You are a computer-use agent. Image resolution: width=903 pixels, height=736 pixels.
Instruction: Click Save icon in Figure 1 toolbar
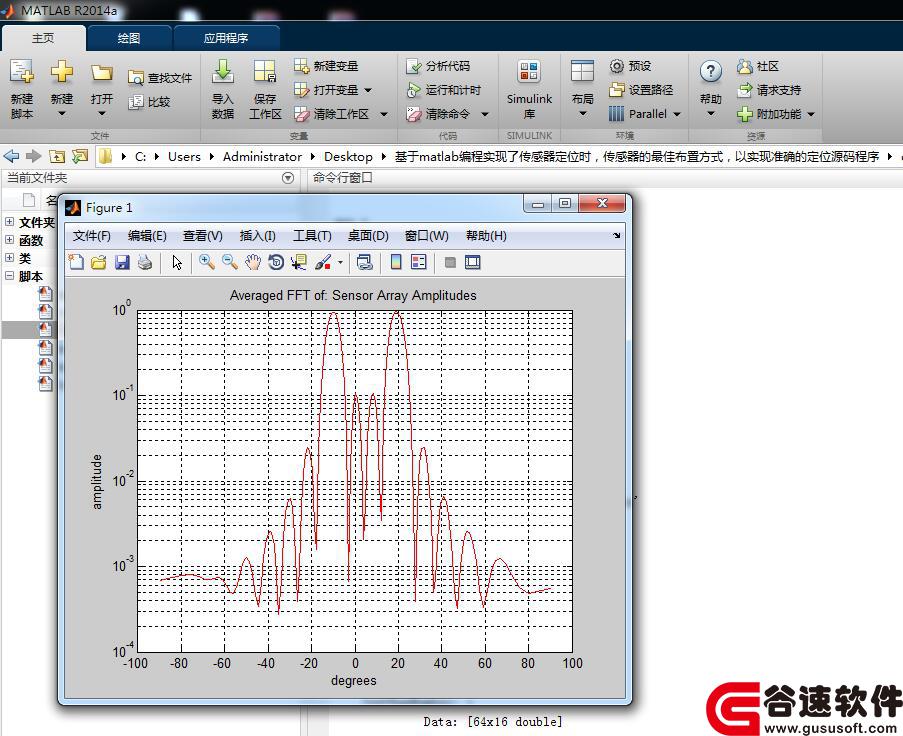[x=122, y=263]
